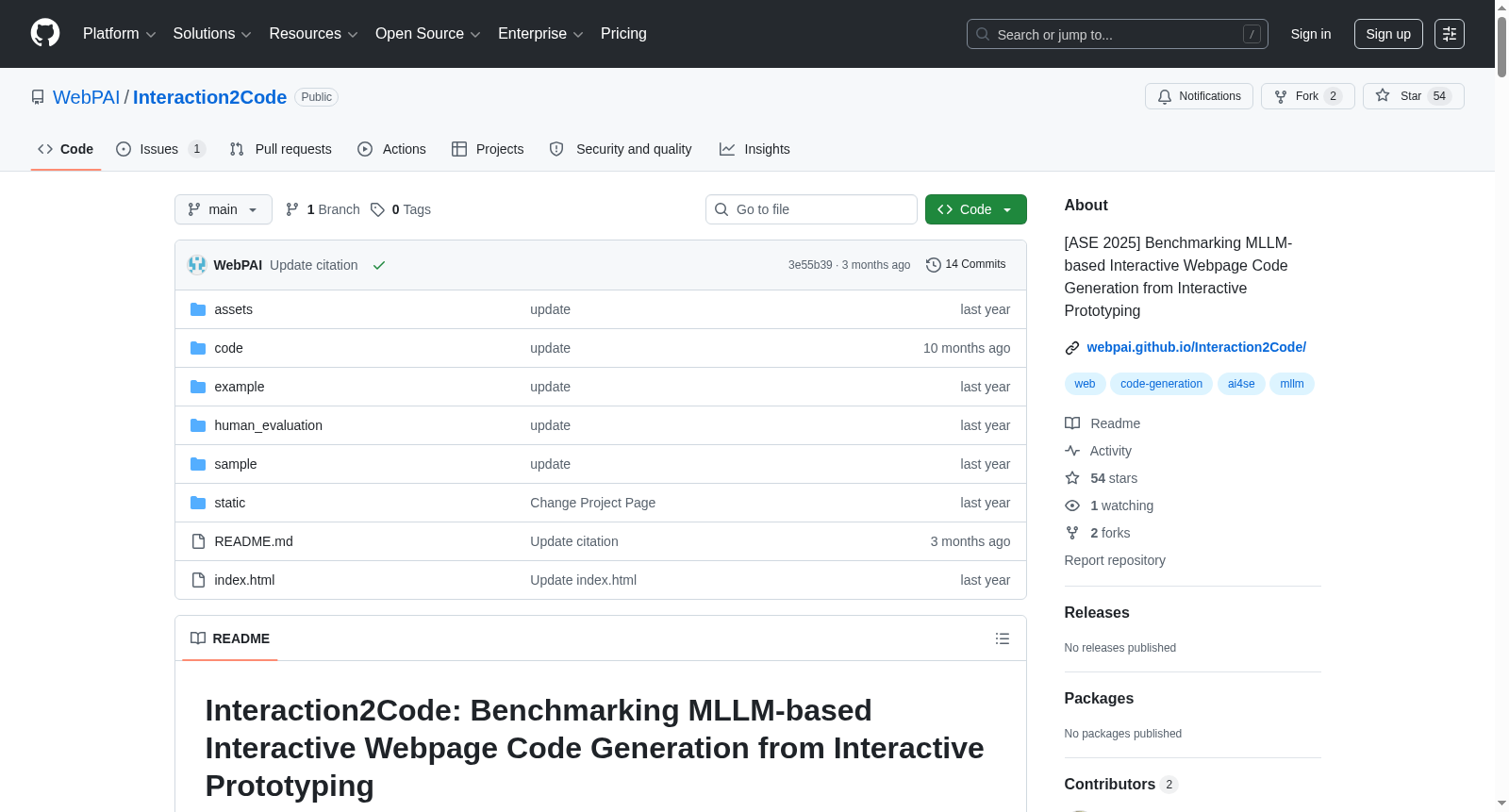Click the Pricing link

623,34
